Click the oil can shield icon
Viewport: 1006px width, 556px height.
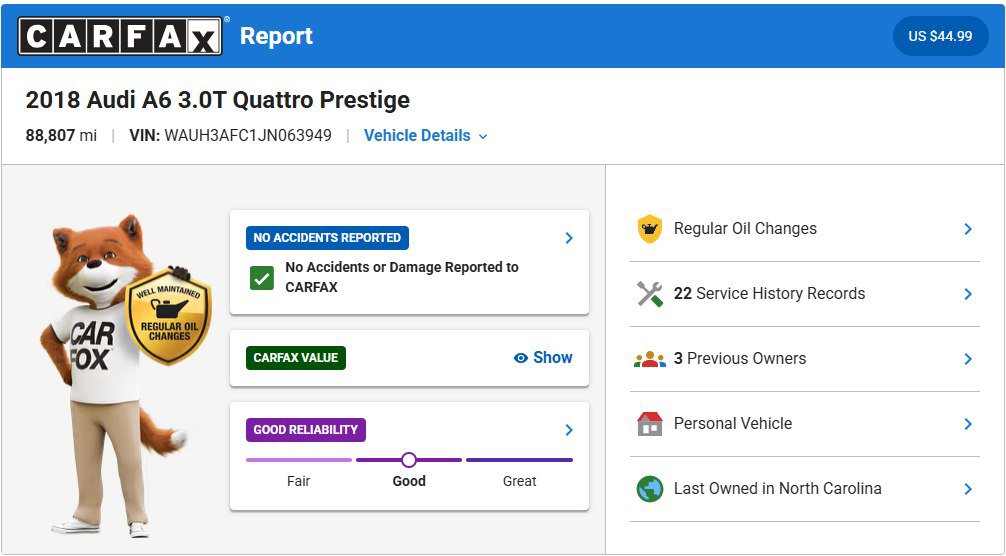tap(650, 229)
